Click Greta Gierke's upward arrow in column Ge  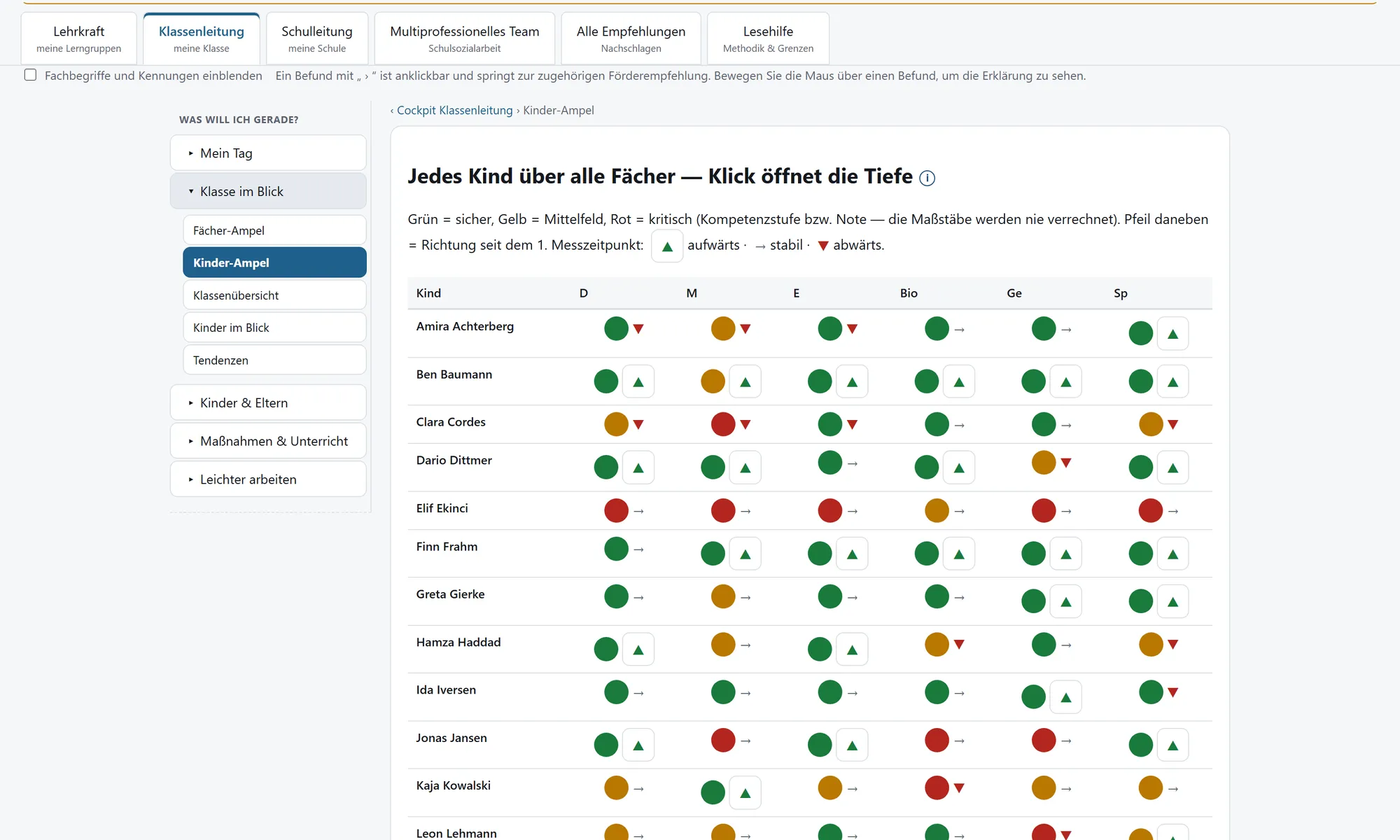coord(1065,601)
